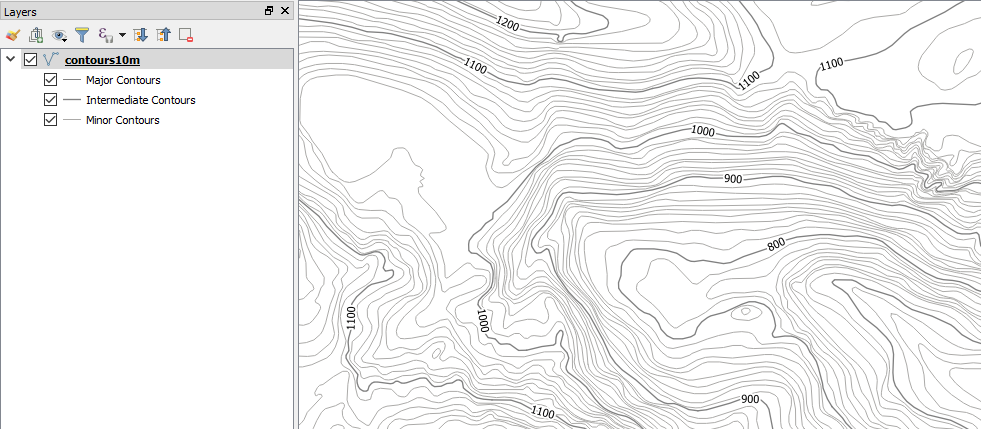Screen dimensions: 981x429
Task: Click the 800 contour label on map
Action: pyautogui.click(x=776, y=245)
